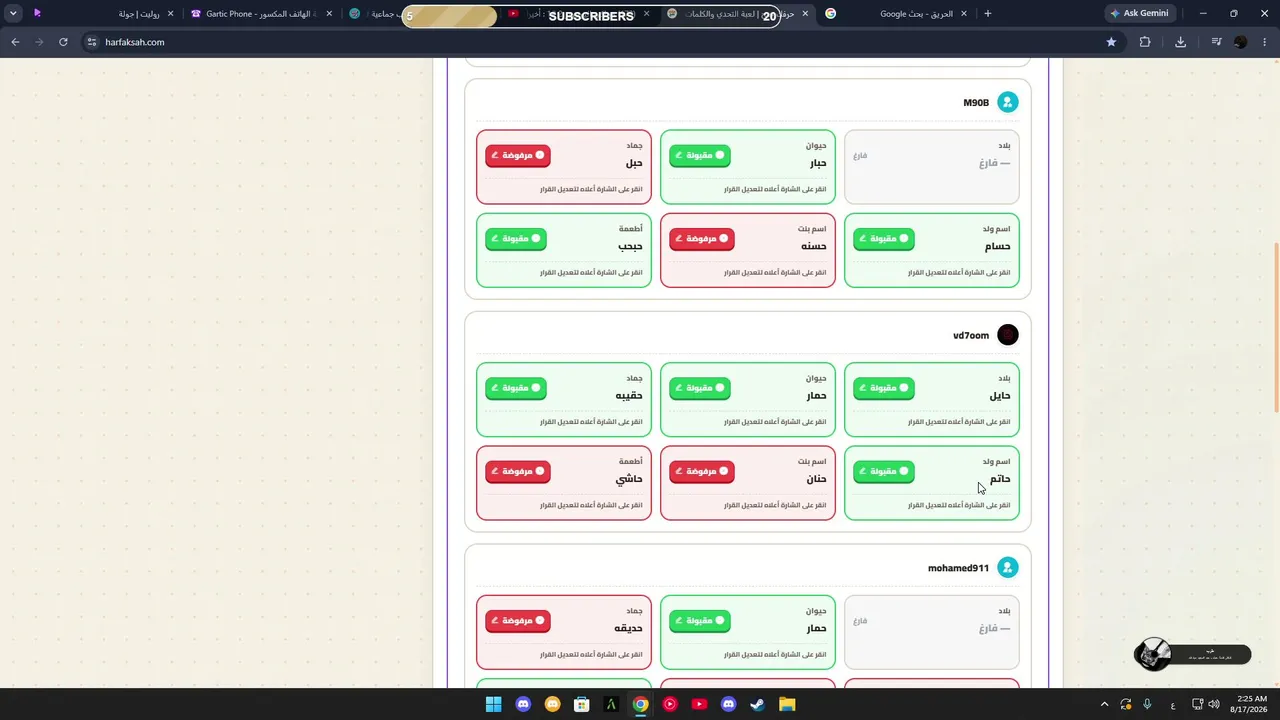1280x720 pixels.
Task: View site information for harfaksah.com
Action: tap(91, 42)
